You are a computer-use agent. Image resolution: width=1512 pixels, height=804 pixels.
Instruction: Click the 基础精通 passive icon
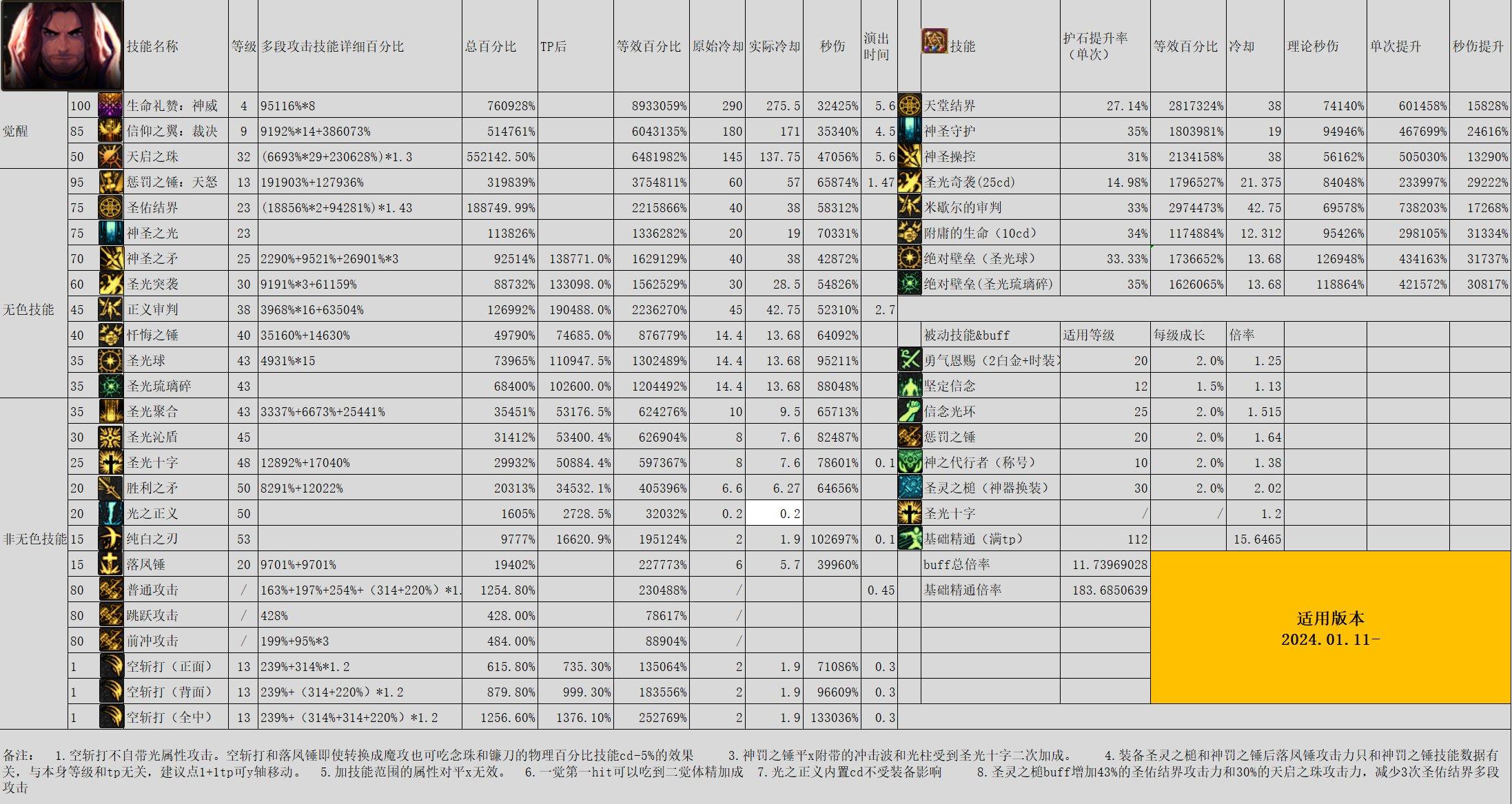pos(908,539)
